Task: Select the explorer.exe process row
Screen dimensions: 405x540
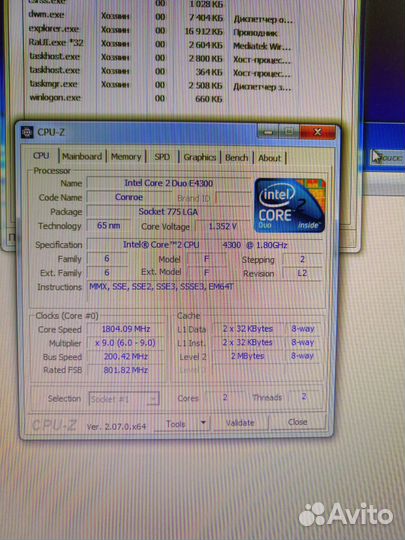Action: pos(161,31)
